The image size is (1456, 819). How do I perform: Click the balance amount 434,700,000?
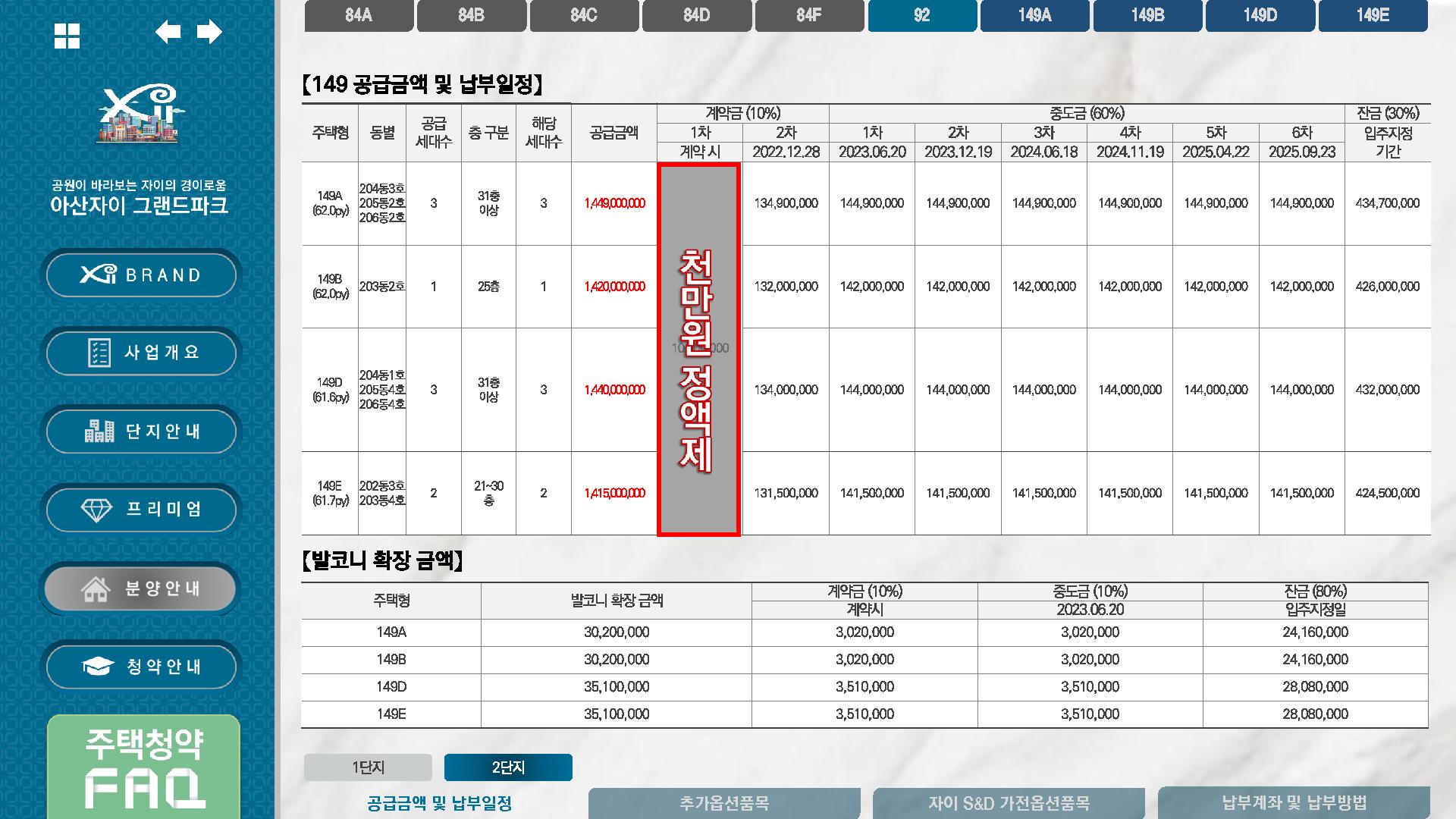tap(1388, 203)
